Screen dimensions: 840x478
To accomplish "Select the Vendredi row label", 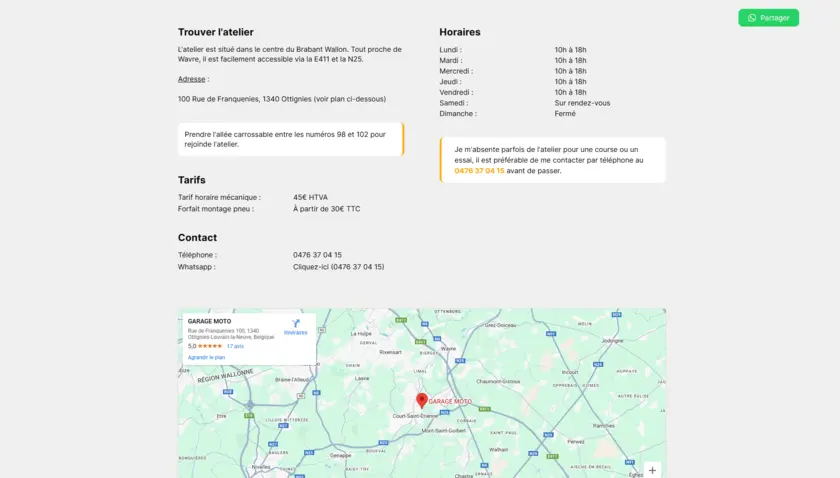I will coord(456,93).
